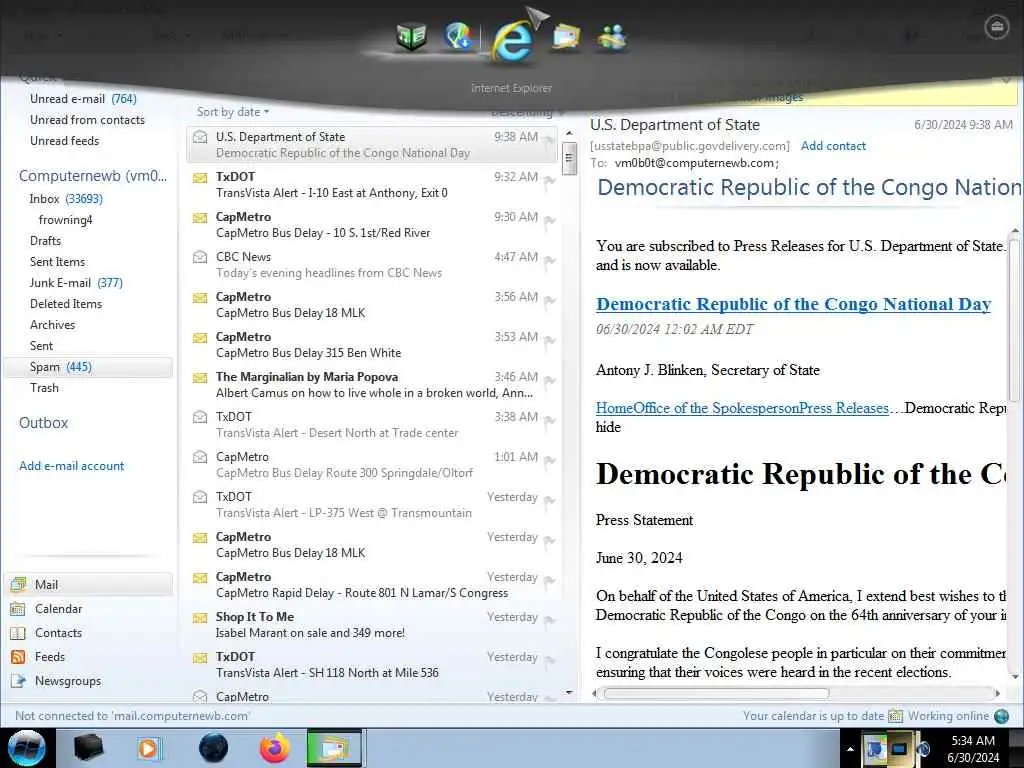1024x768 pixels.
Task: Open the Unread e-mail quick view
Action: pos(83,99)
